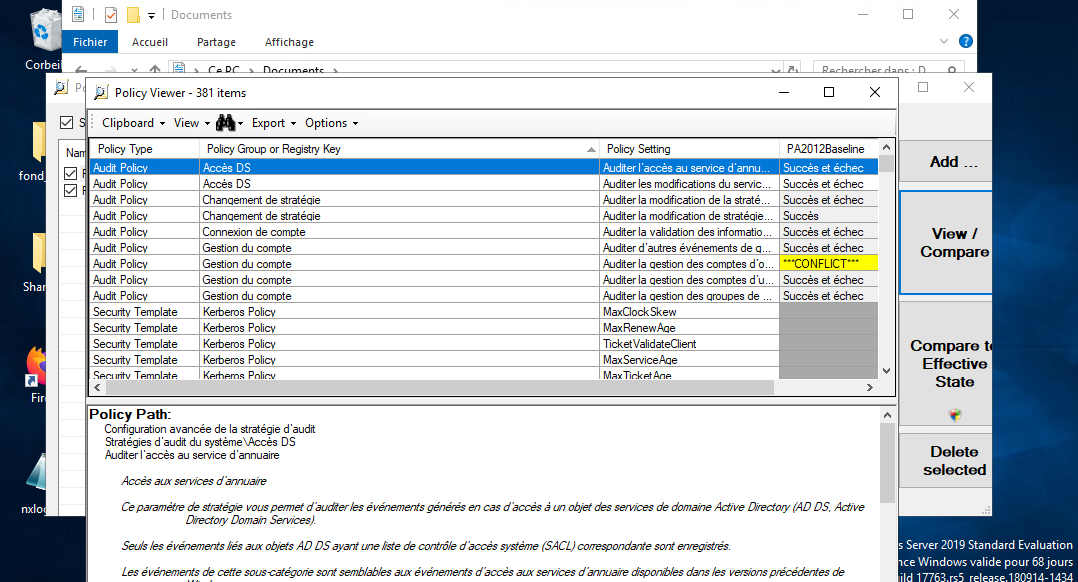Uncheck the second policy row checkbox
Viewport: 1078px width, 582px height.
pyautogui.click(x=71, y=191)
